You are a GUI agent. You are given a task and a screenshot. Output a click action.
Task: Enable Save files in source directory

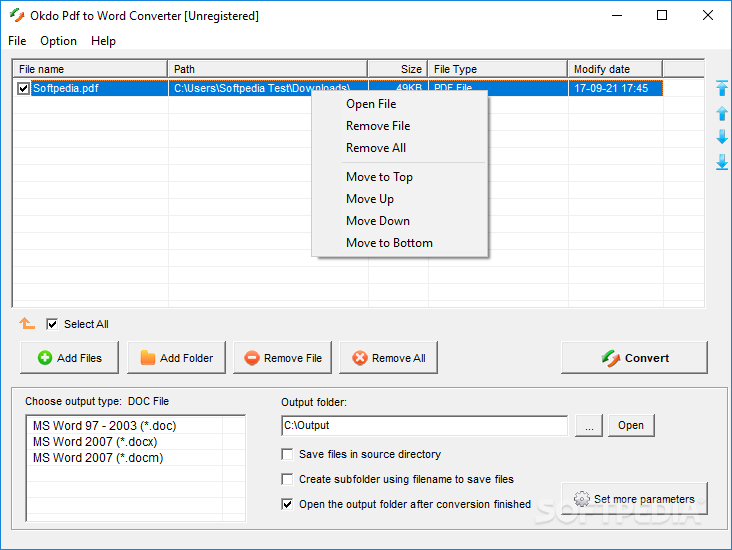click(287, 454)
